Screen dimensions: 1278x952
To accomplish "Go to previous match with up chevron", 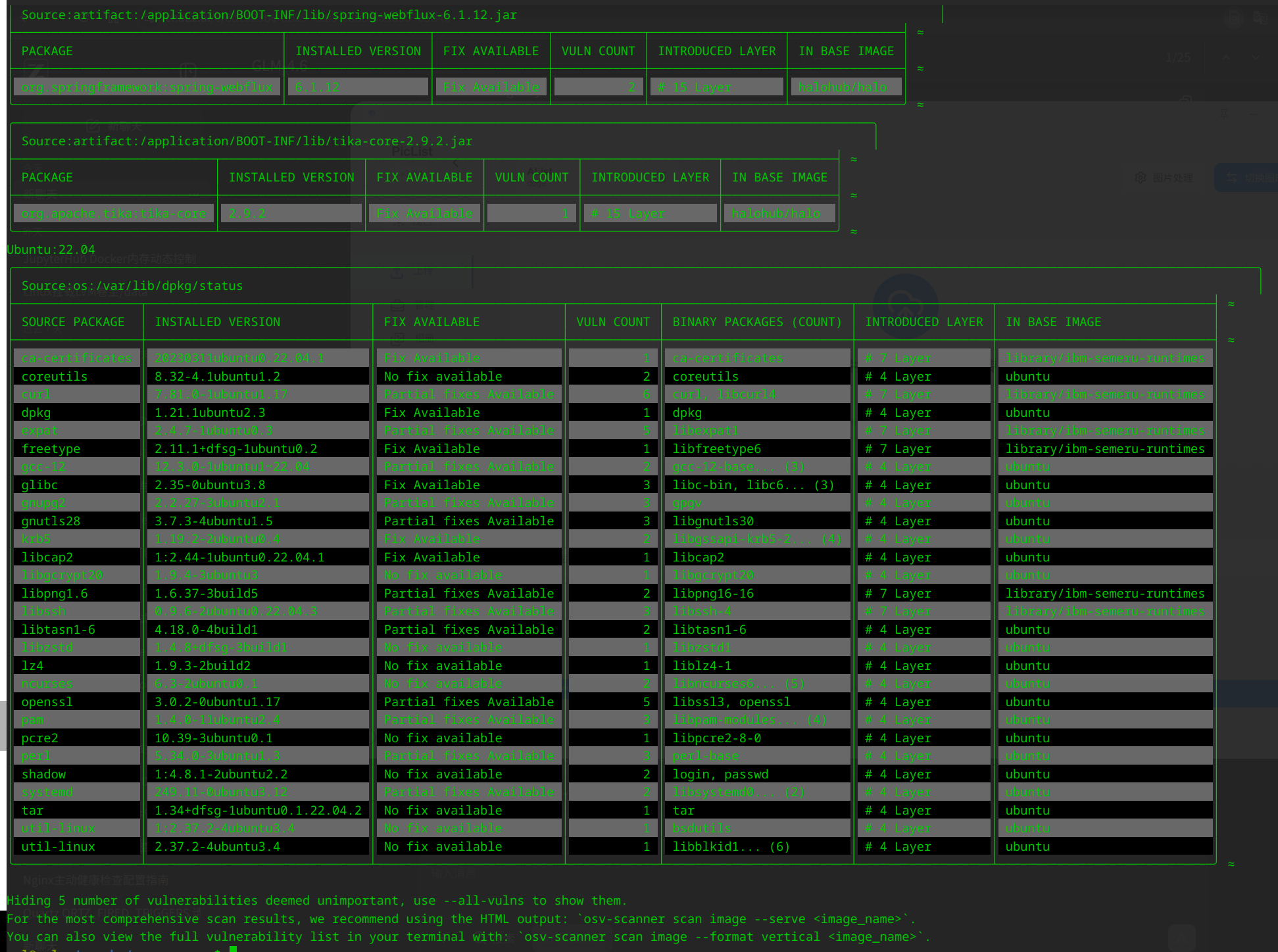I will point(1225,58).
